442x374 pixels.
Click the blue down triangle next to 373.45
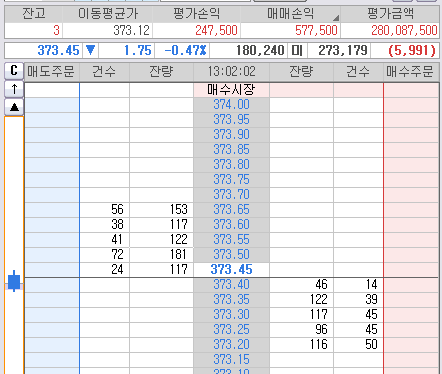[x=90, y=50]
